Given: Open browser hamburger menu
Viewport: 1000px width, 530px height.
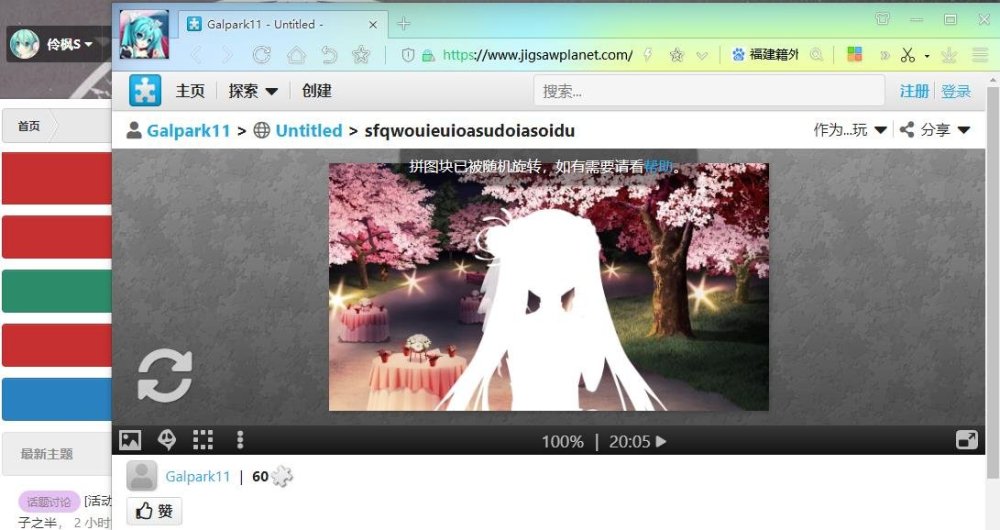Looking at the screenshot, I should click(980, 55).
